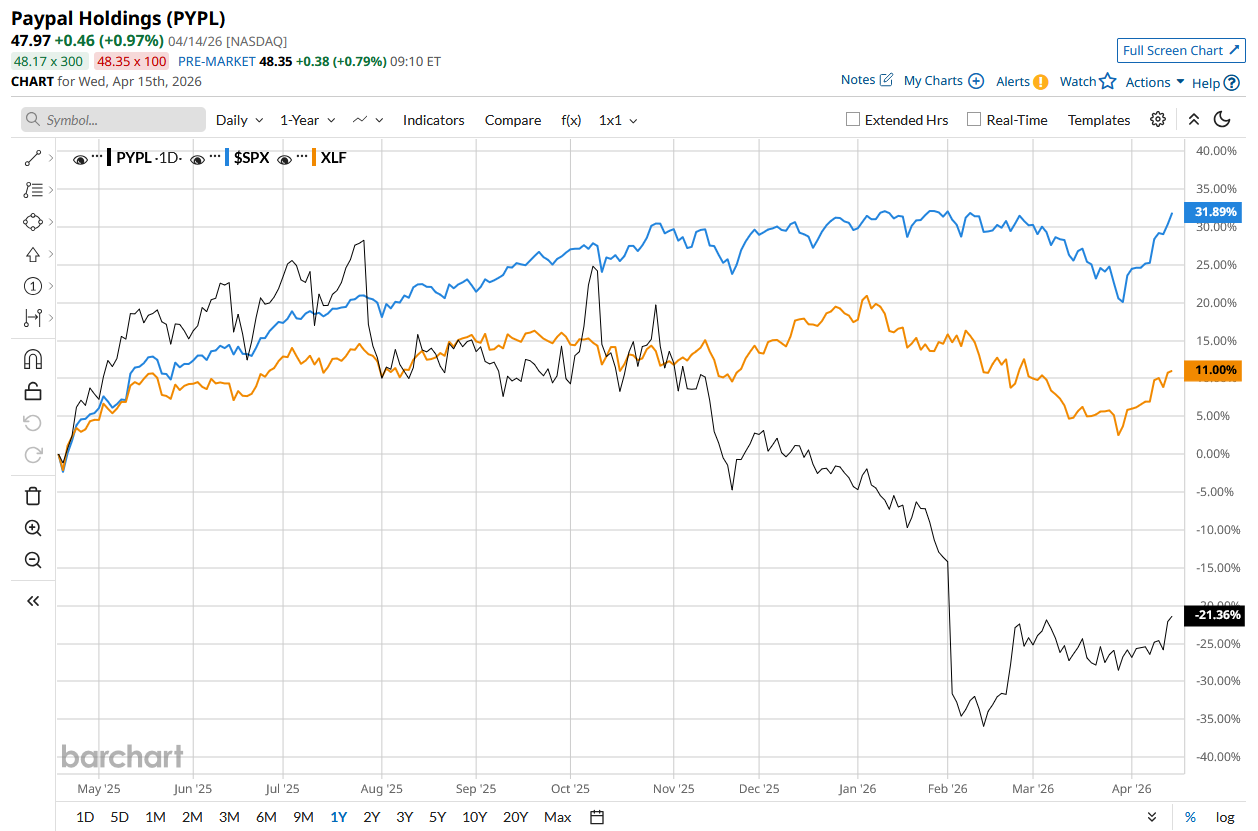Viewport: 1258px width, 831px height.
Task: Open the Actions dropdown menu
Action: coord(1154,82)
